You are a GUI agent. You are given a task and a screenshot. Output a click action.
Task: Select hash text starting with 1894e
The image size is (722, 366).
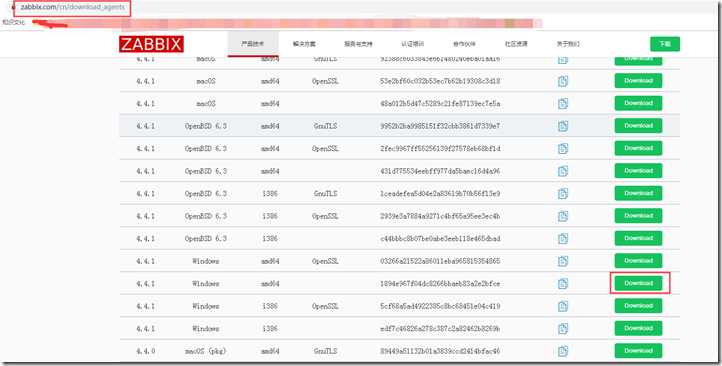(x=440, y=284)
